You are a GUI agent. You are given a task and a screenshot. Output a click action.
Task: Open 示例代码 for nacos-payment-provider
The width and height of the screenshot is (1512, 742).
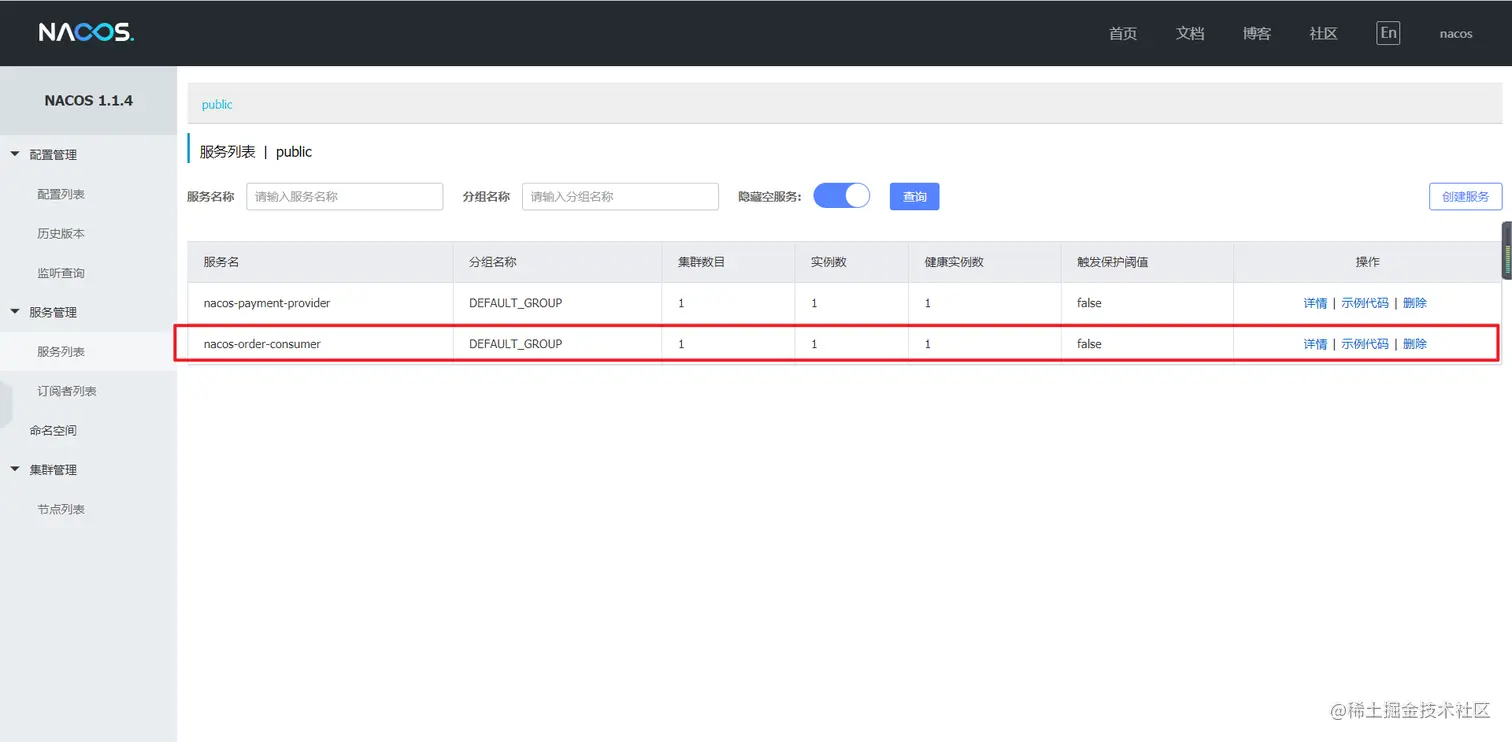coord(1365,303)
